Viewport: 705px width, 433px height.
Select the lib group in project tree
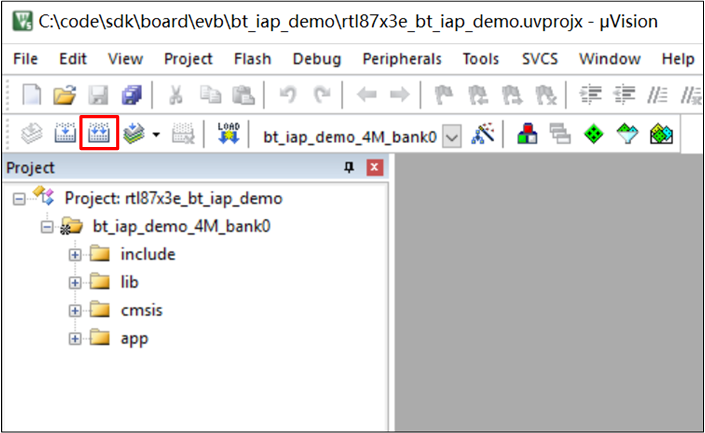pyautogui.click(x=129, y=282)
